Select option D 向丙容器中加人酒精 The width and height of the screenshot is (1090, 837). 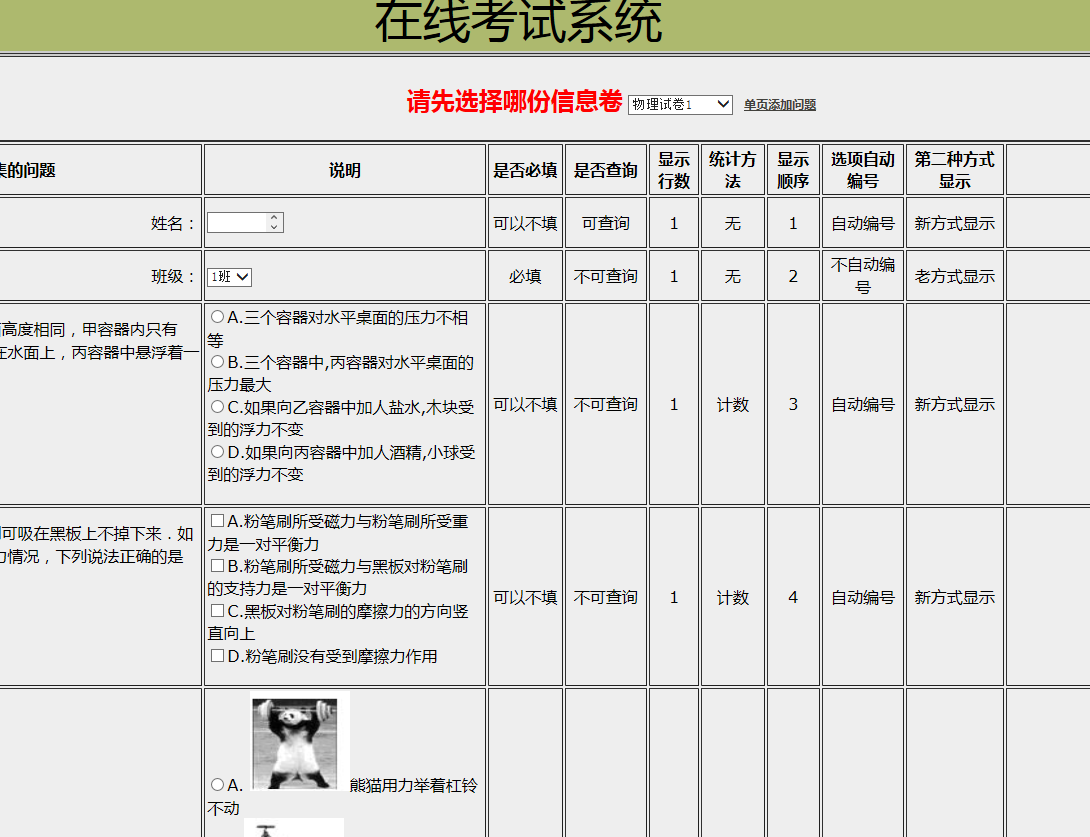tap(218, 452)
